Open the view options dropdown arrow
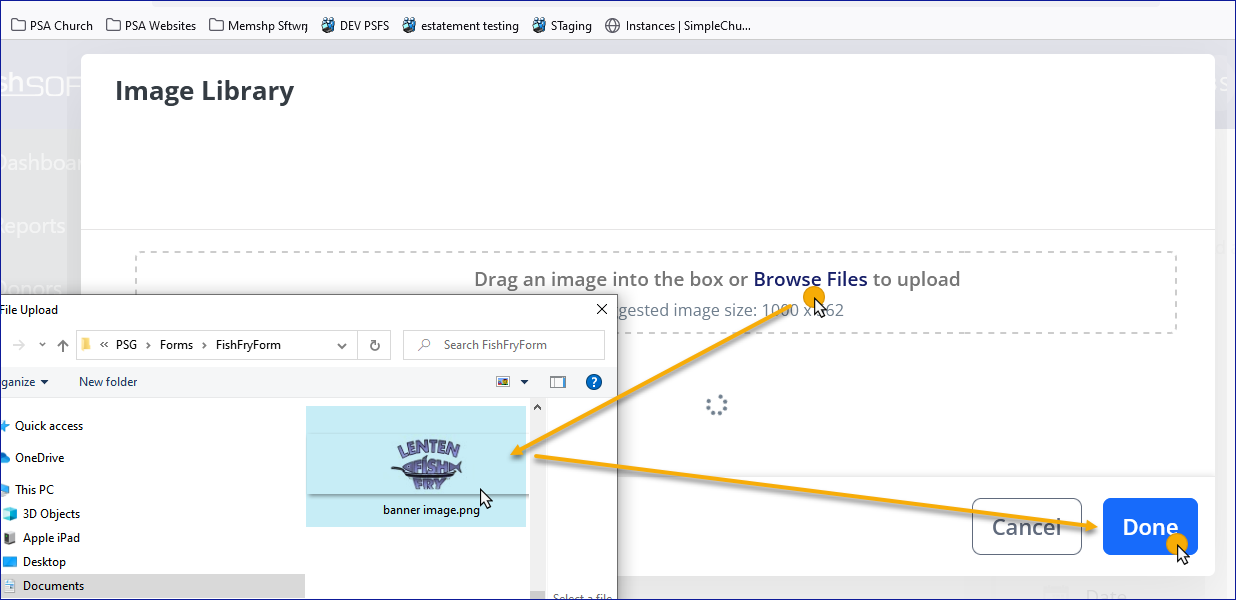1236x600 pixels. tap(524, 382)
